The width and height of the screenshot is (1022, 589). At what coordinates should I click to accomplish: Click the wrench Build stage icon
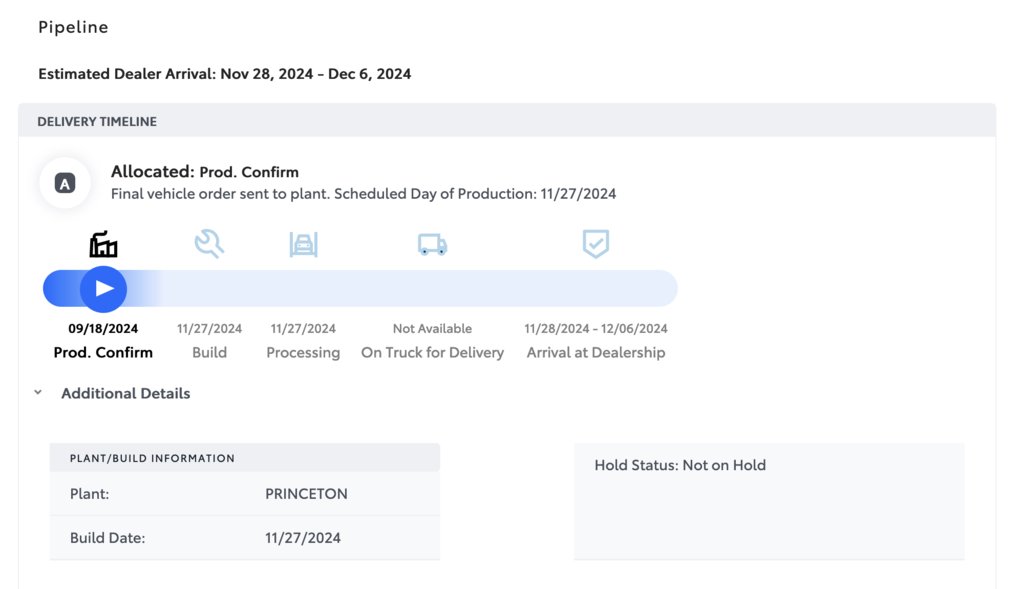pos(209,244)
